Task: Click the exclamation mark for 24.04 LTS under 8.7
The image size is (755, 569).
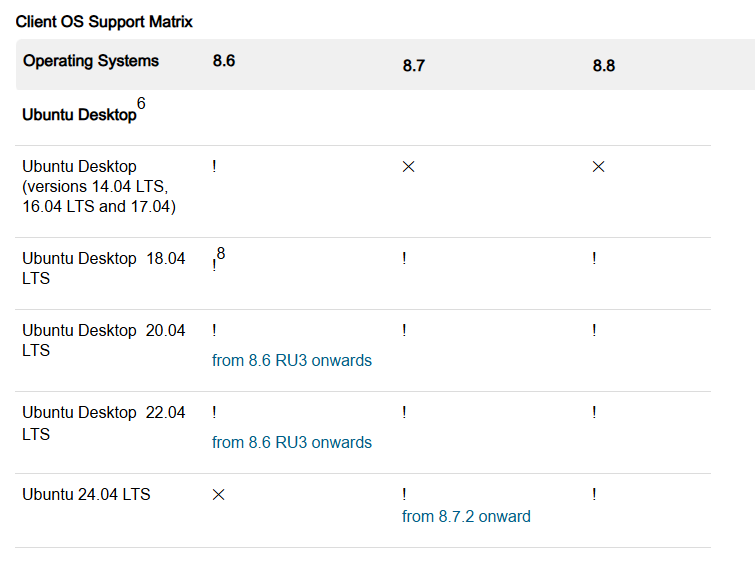Action: tap(404, 494)
